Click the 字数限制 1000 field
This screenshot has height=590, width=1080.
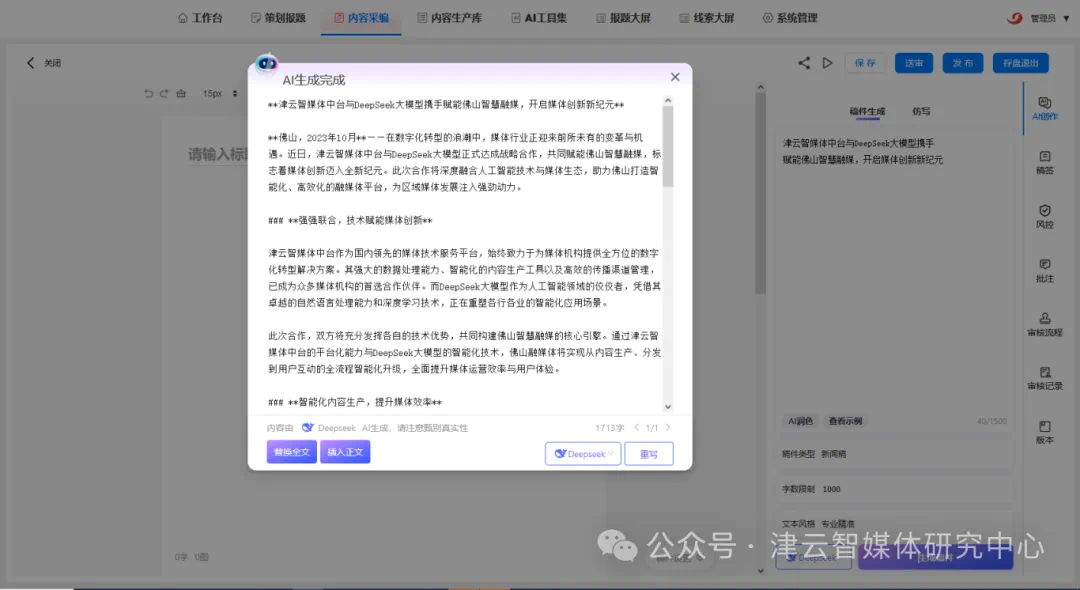point(894,489)
